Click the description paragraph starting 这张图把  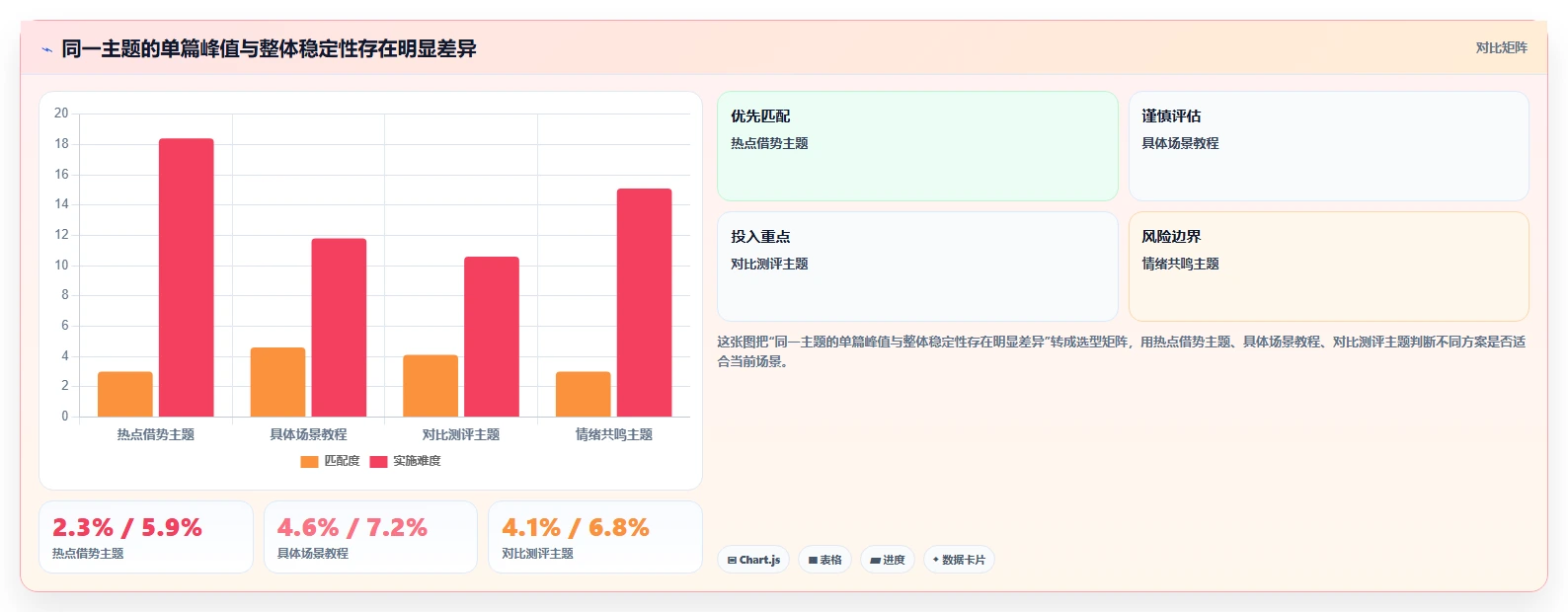[1122, 351]
